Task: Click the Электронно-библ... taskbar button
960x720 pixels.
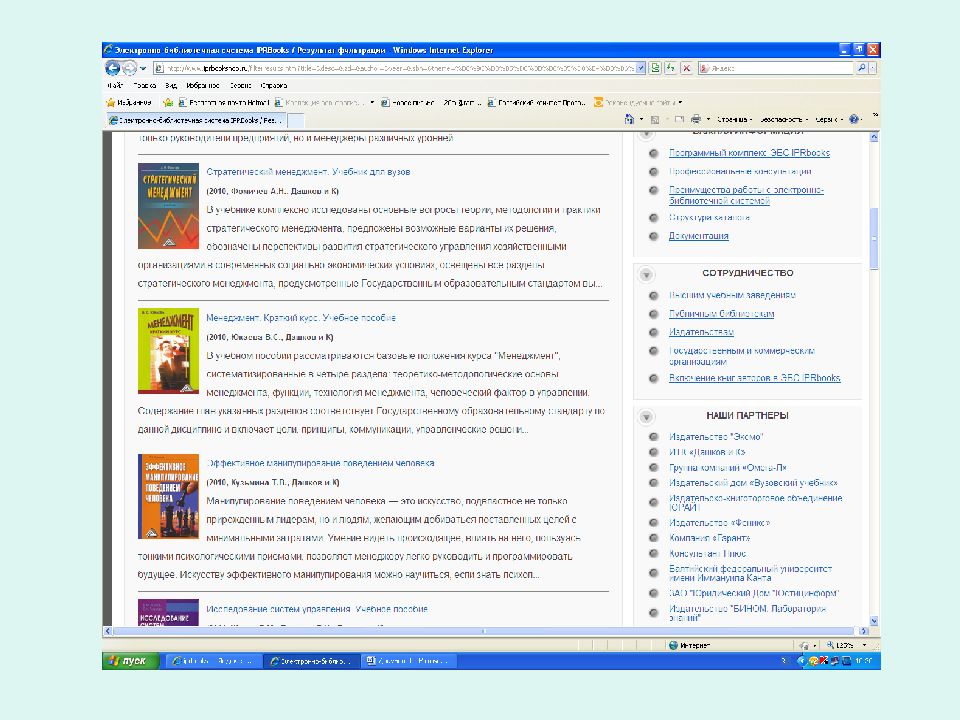Action: pyautogui.click(x=310, y=661)
